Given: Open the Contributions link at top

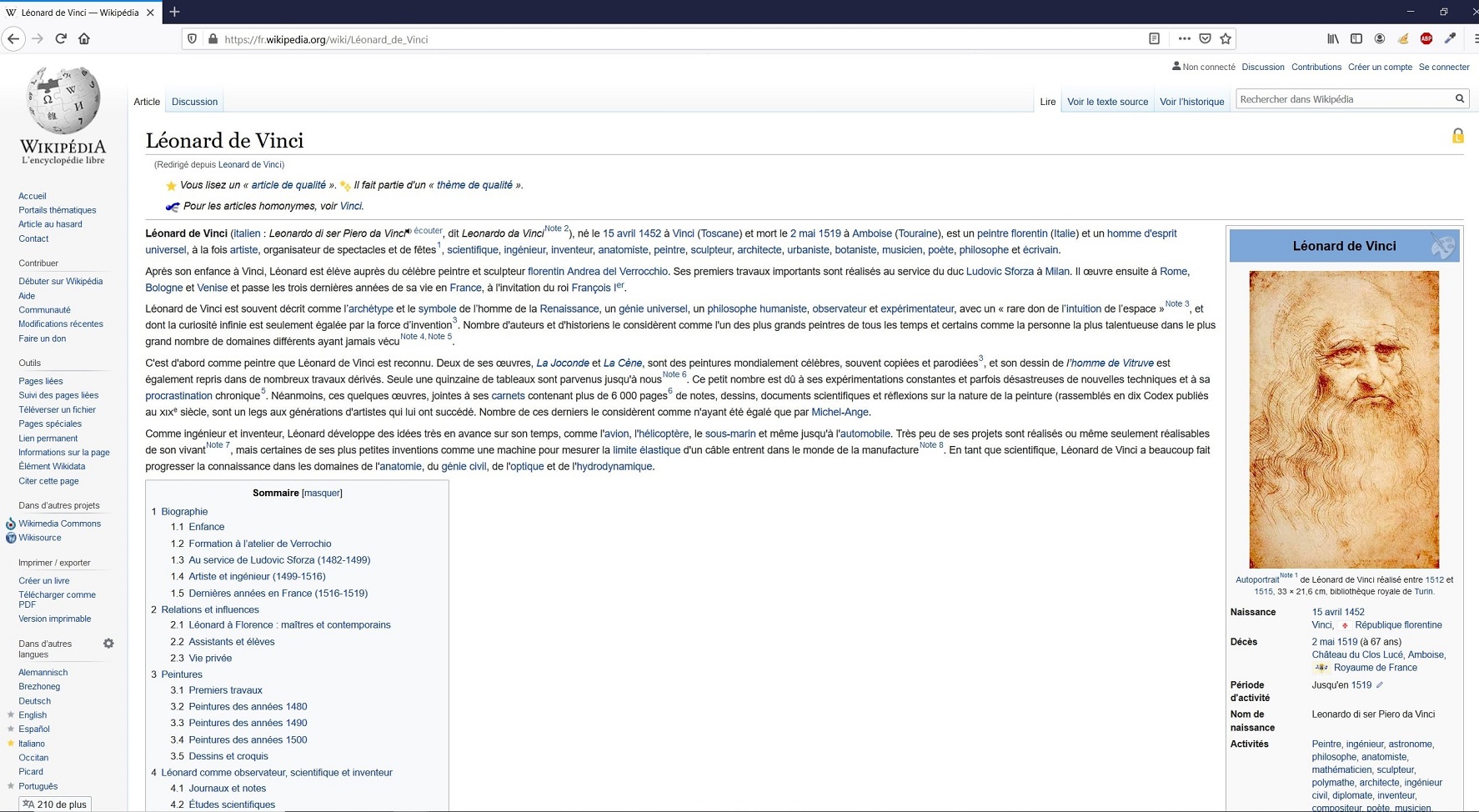Looking at the screenshot, I should tap(1316, 67).
